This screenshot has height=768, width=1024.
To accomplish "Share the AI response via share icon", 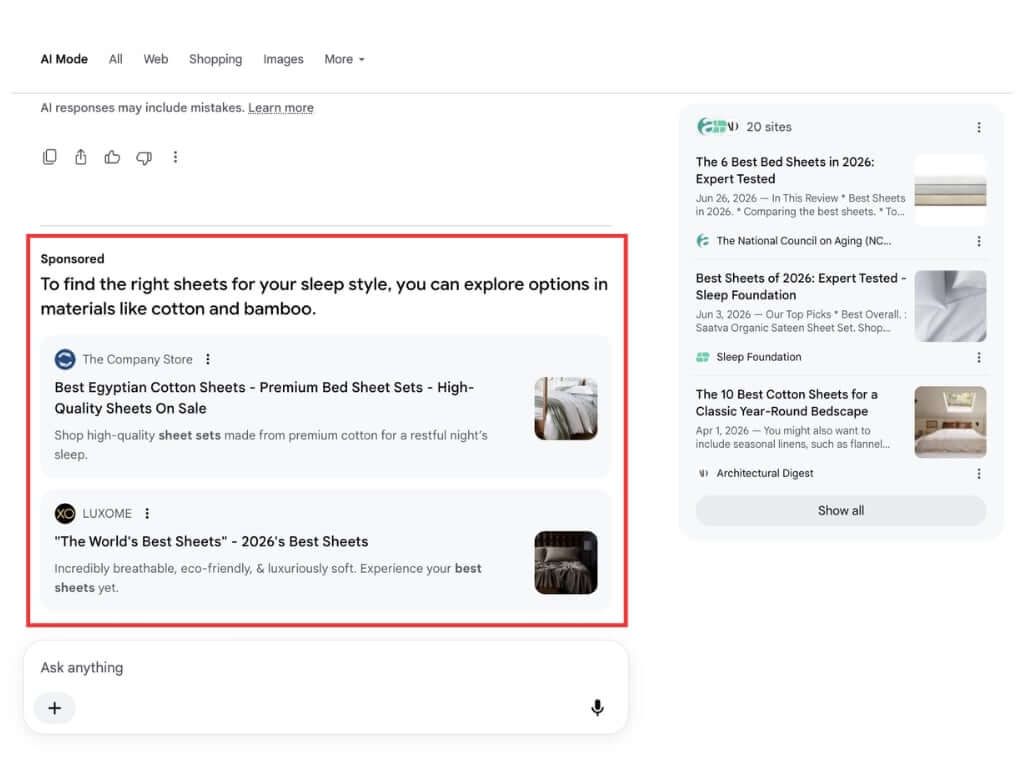I will tap(80, 157).
